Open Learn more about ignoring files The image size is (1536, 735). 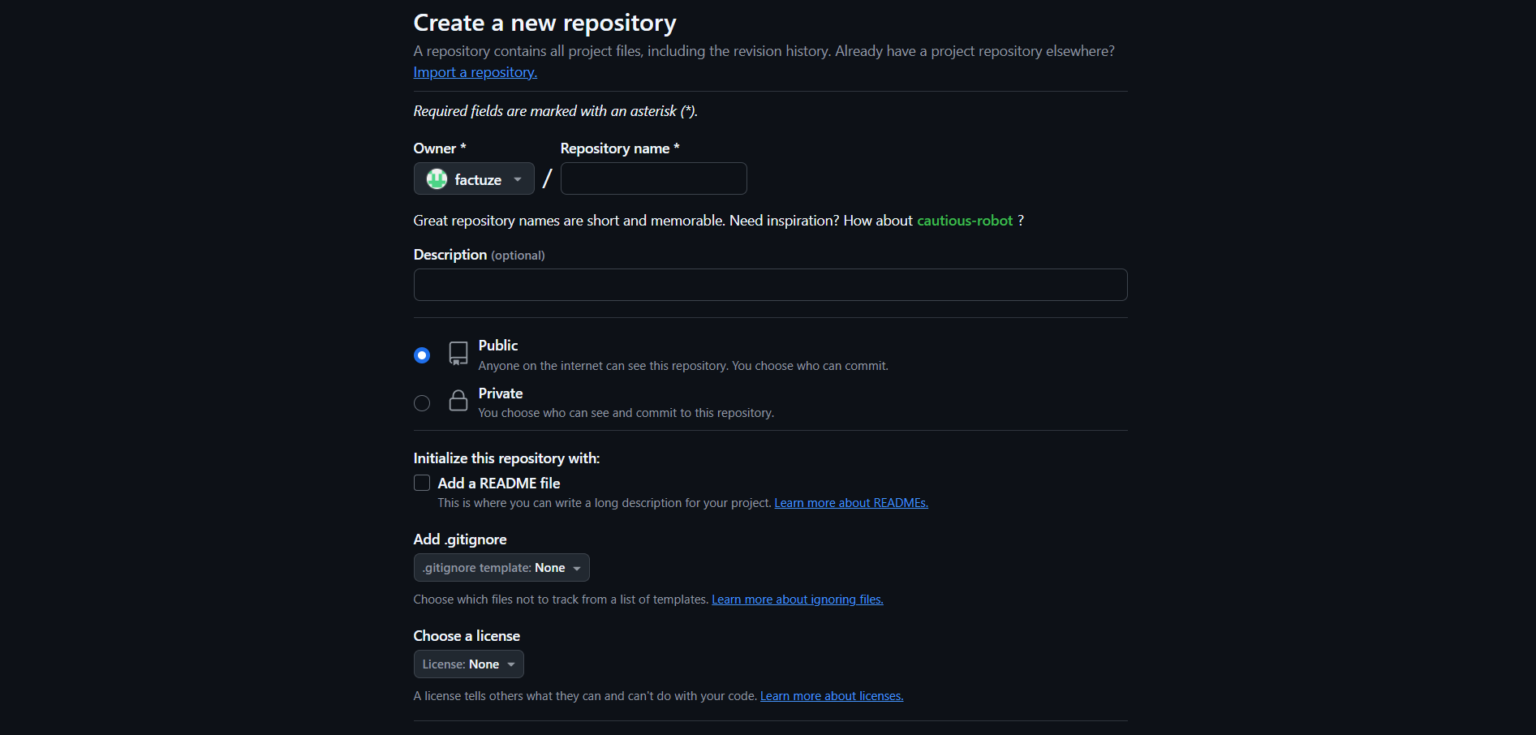(x=797, y=599)
